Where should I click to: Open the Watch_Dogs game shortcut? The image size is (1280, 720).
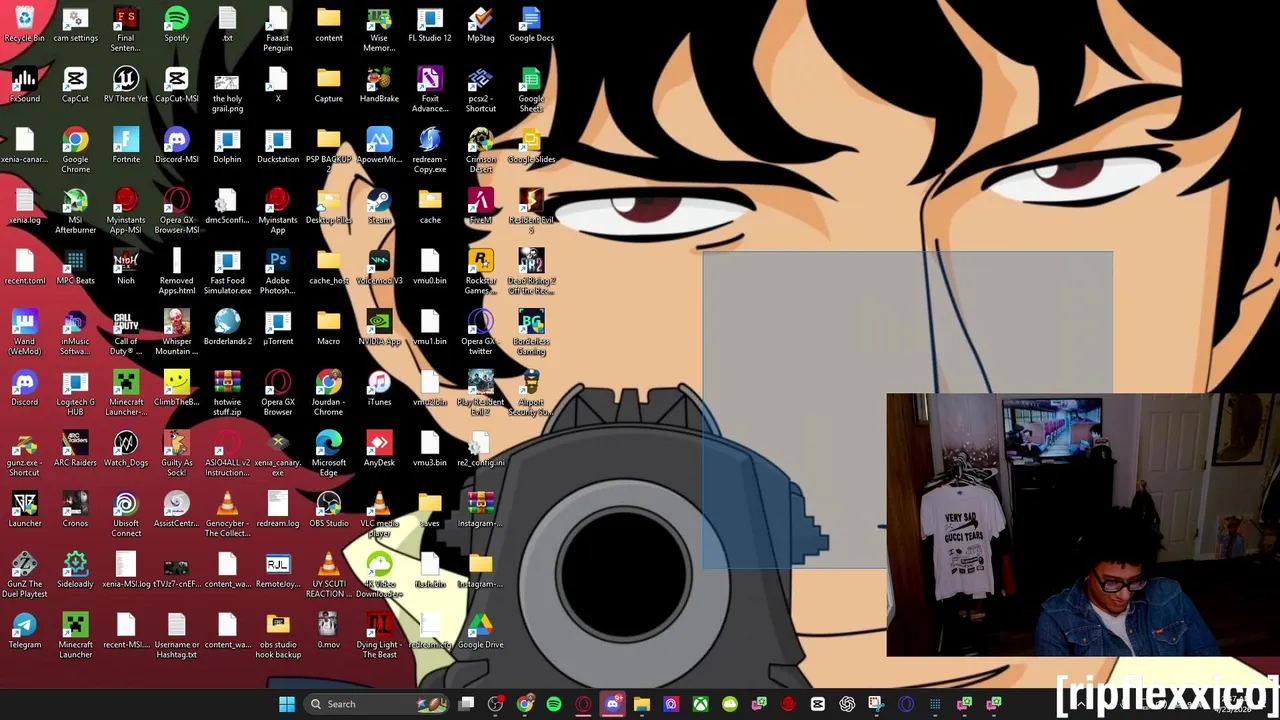[x=126, y=449]
